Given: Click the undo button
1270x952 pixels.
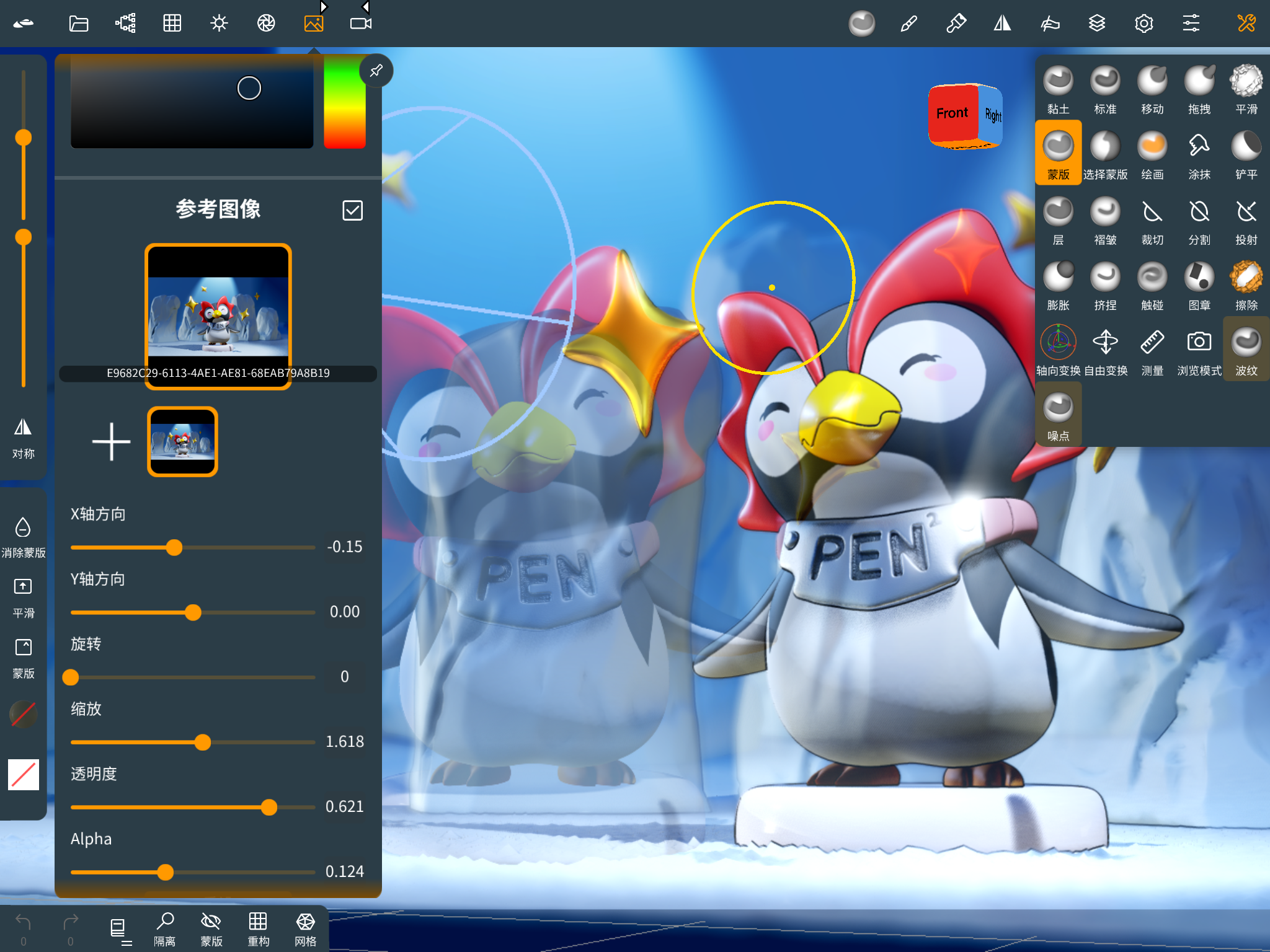Looking at the screenshot, I should click(24, 922).
